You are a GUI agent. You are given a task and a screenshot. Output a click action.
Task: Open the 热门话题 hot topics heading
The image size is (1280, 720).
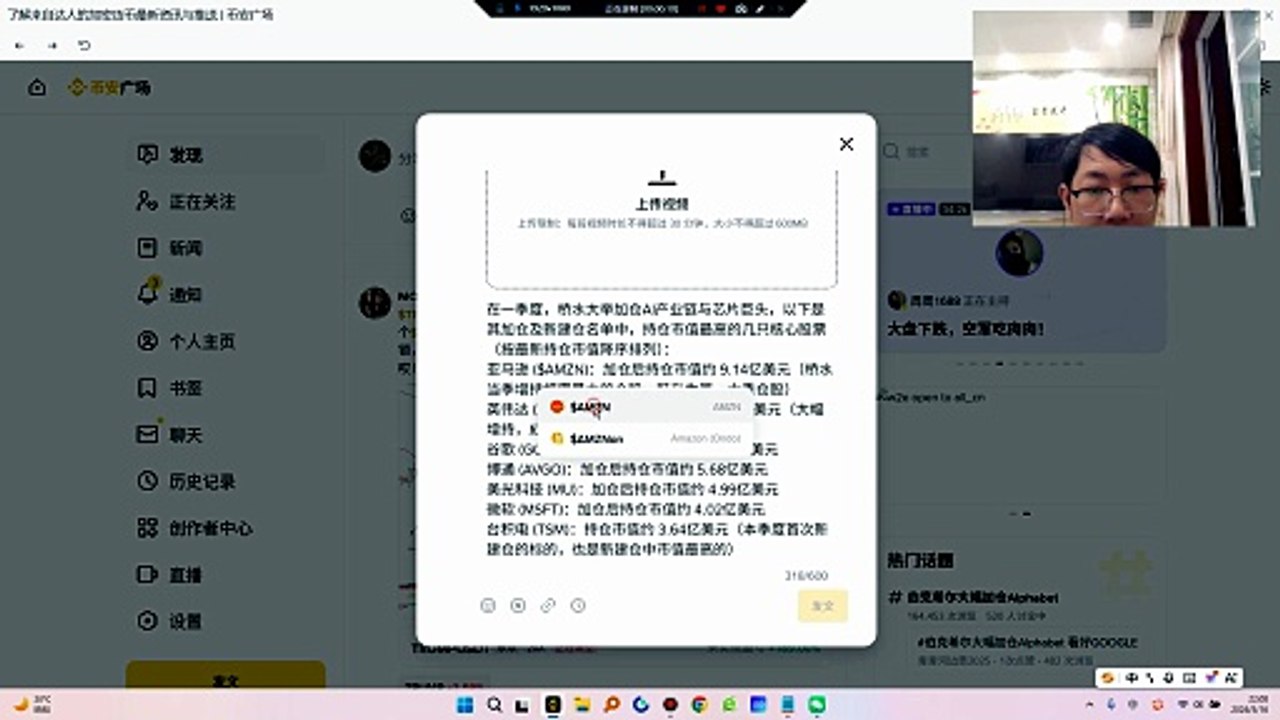pyautogui.click(x=920, y=560)
